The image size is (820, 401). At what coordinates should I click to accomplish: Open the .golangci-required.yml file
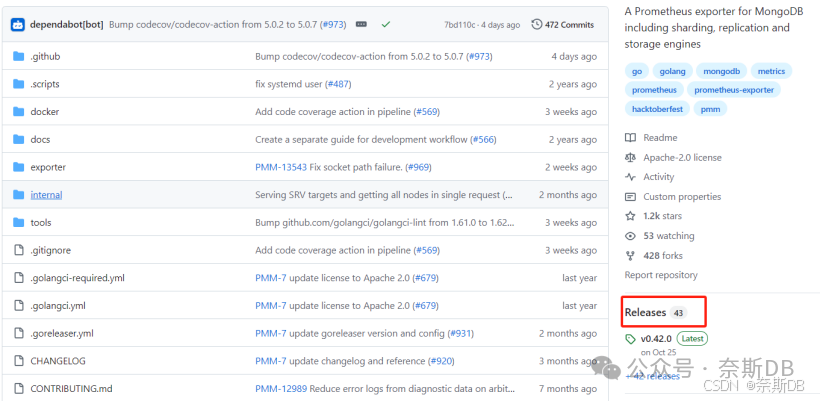[77, 278]
